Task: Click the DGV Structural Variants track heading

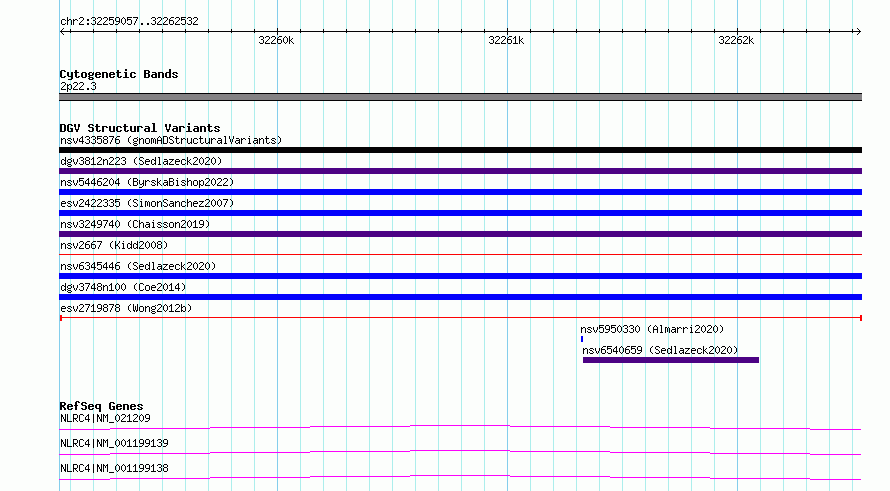Action: (x=140, y=128)
